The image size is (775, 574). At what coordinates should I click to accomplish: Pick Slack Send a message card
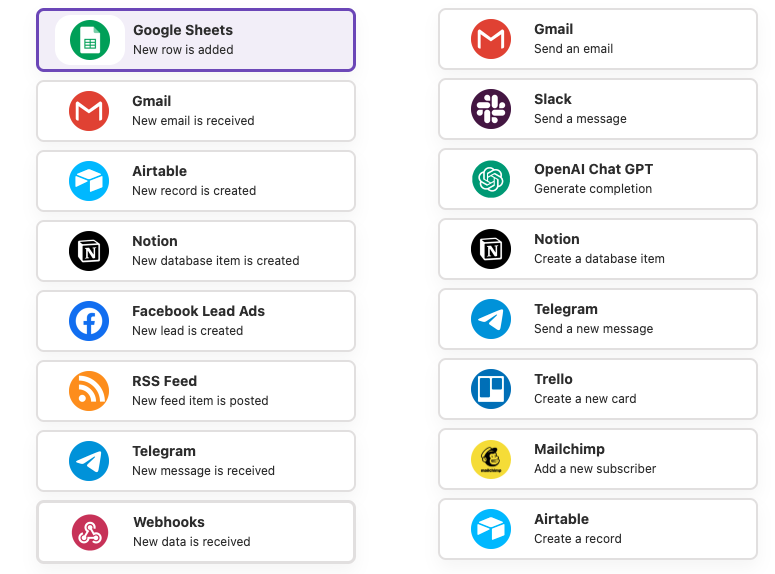597,109
